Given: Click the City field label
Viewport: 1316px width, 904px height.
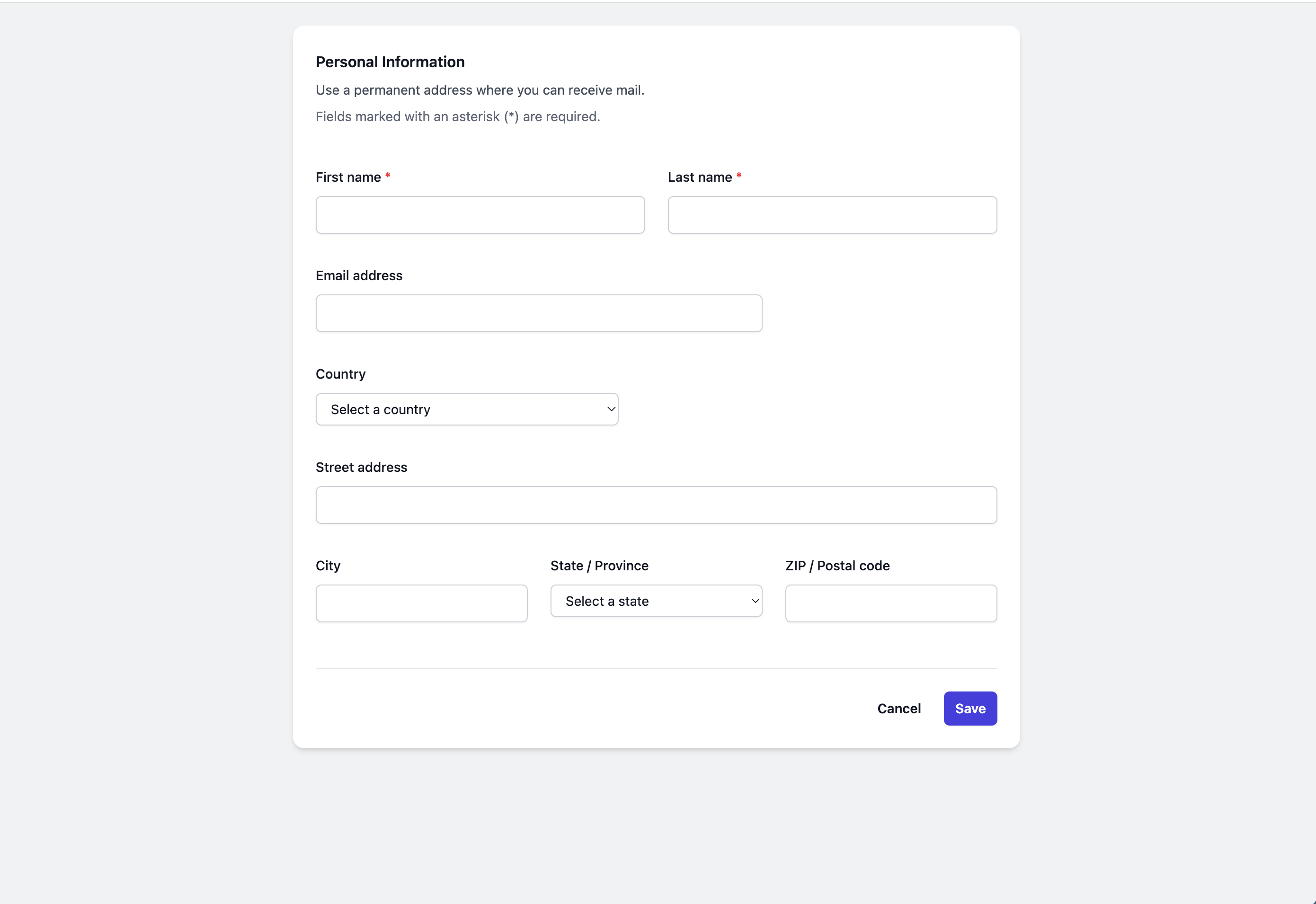Looking at the screenshot, I should (x=328, y=566).
